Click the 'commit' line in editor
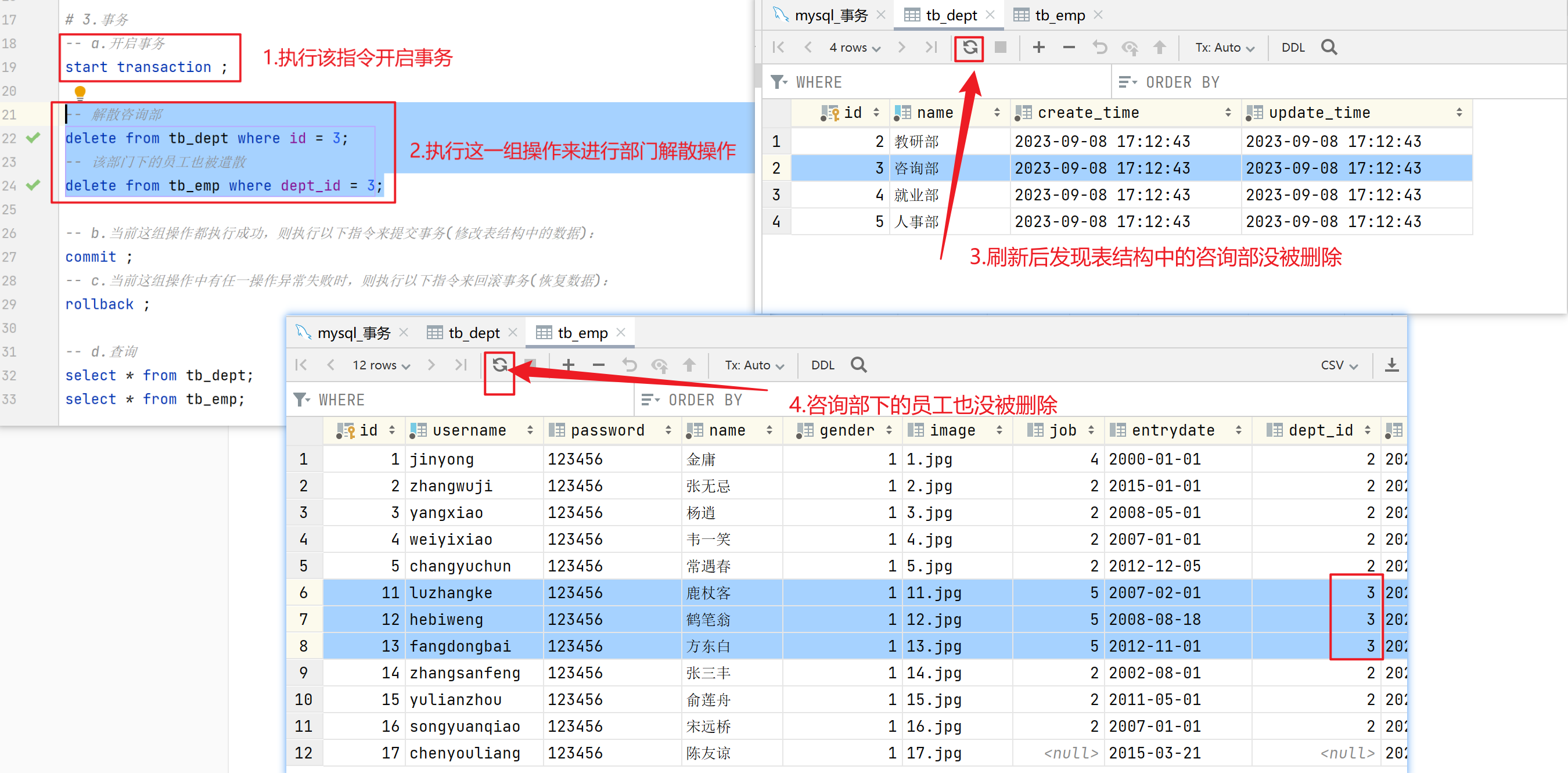Image resolution: width=1568 pixels, height=773 pixels. 99,257
